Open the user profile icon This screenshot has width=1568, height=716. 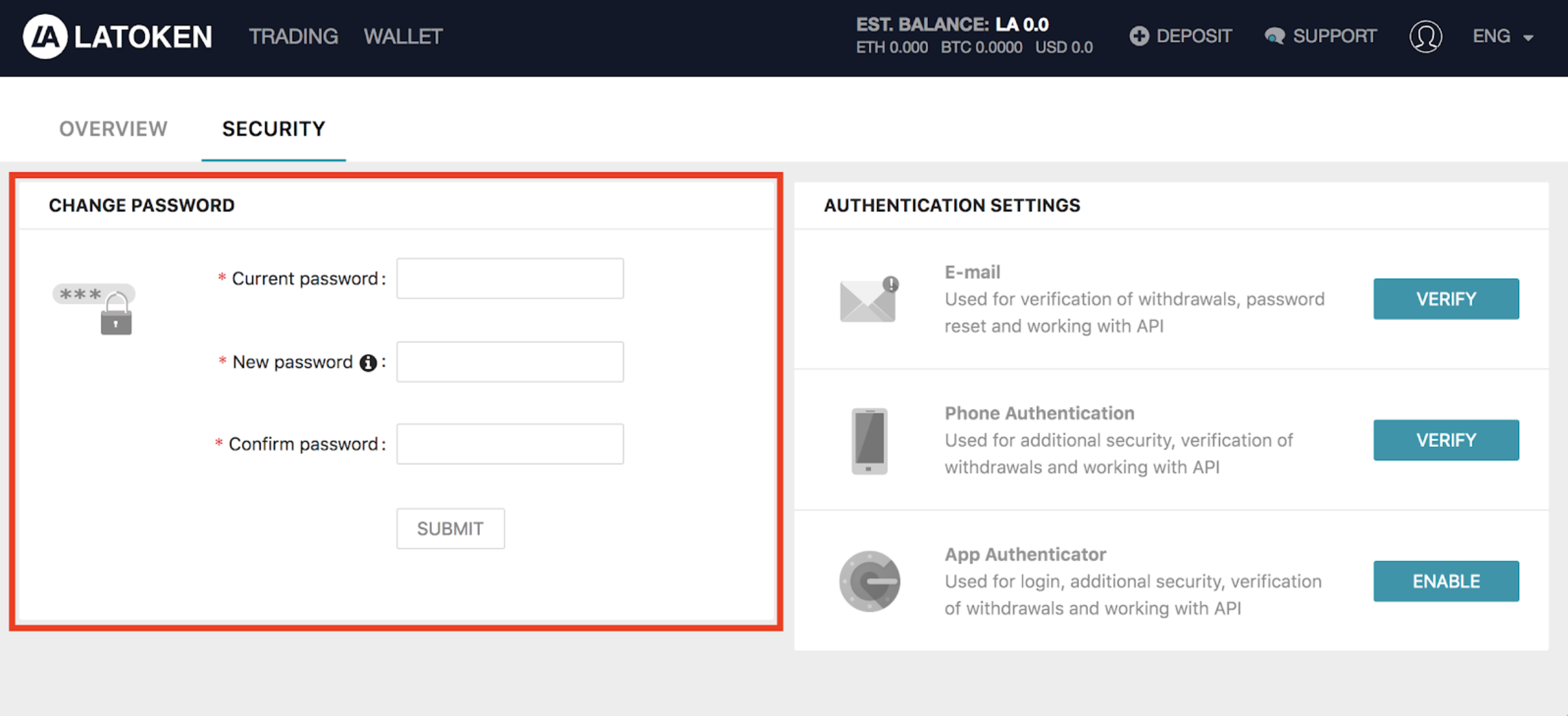[x=1425, y=37]
